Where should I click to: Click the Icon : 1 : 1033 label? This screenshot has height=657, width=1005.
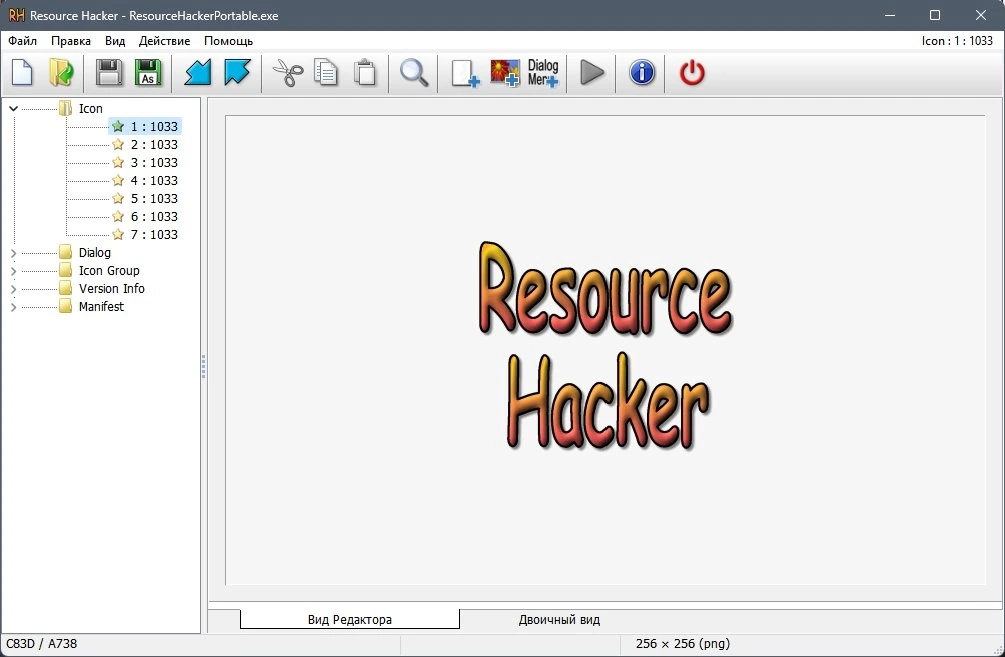click(x=957, y=40)
